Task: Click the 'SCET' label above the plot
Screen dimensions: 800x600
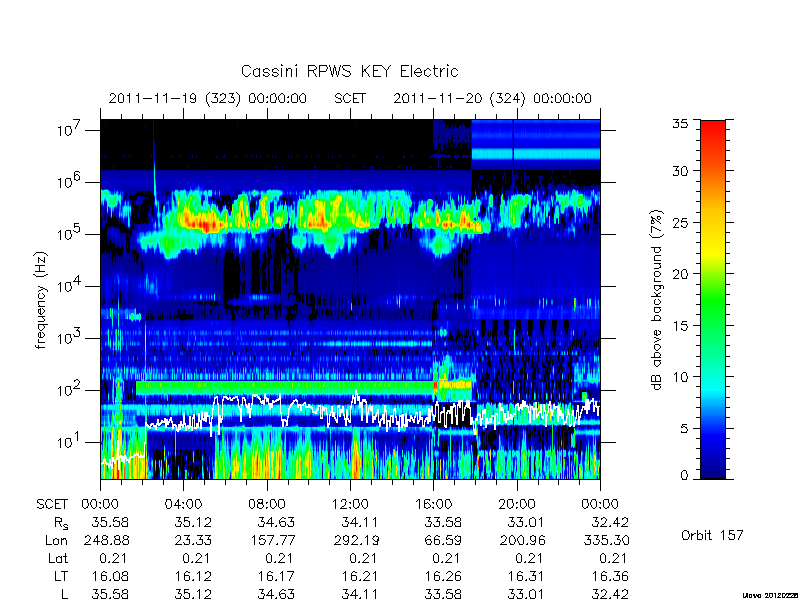Action: pyautogui.click(x=350, y=98)
